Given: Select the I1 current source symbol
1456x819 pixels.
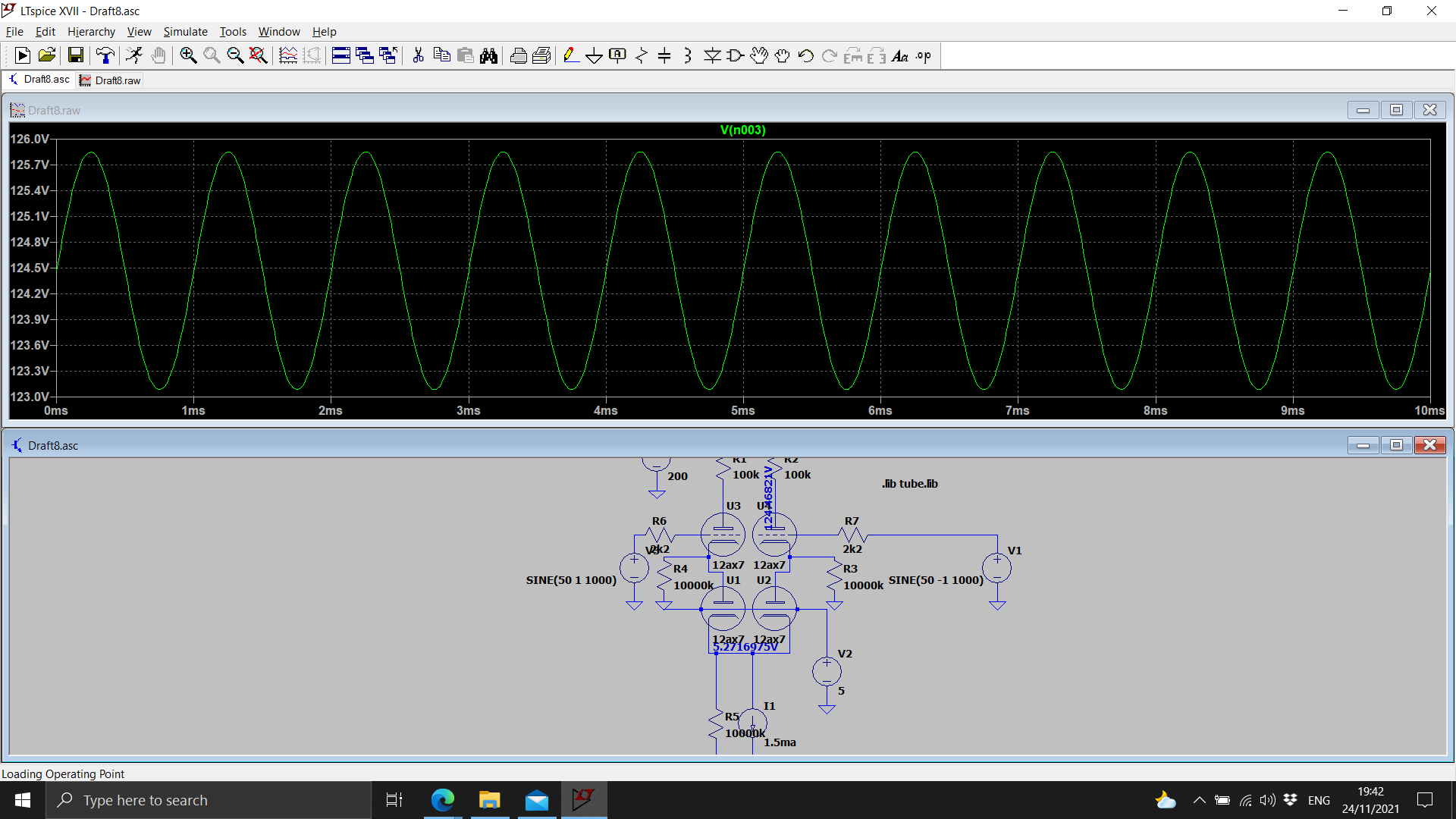Looking at the screenshot, I should (x=752, y=723).
